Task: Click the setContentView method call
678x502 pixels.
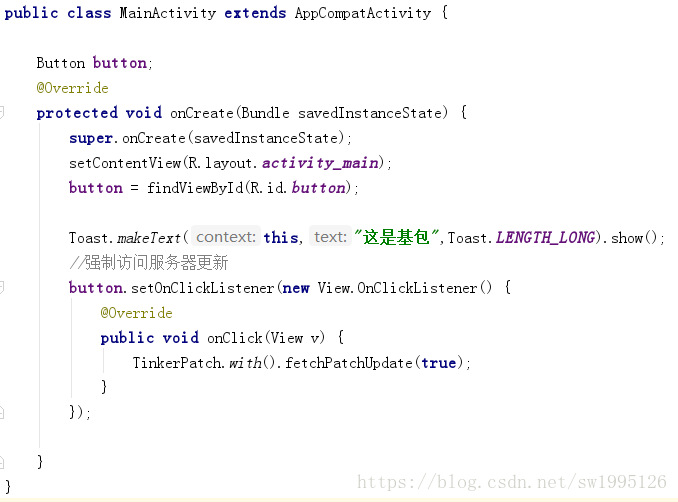Action: click(125, 163)
